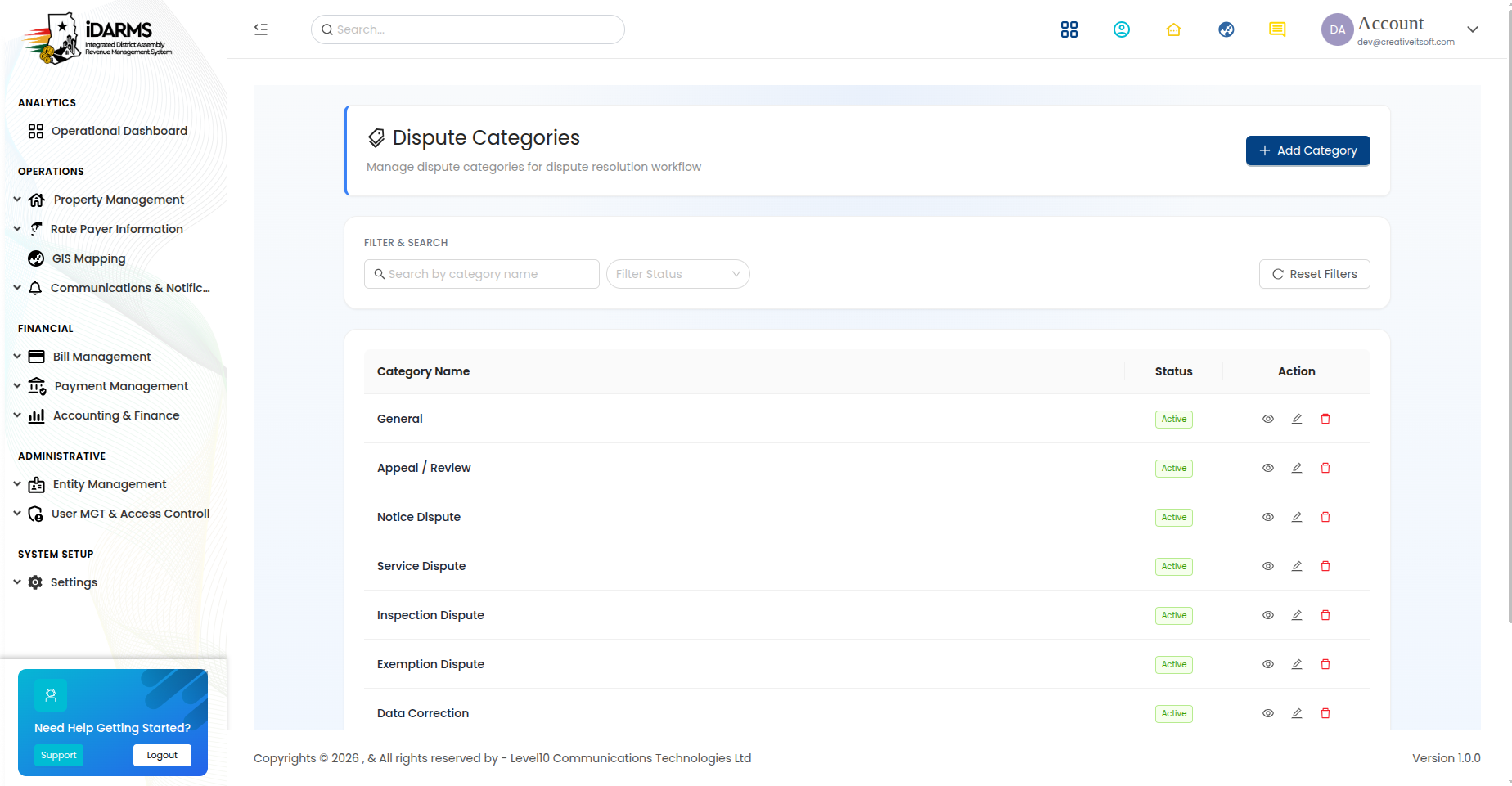1512x786 pixels.
Task: Open the yellow home icon in header
Action: point(1174,29)
